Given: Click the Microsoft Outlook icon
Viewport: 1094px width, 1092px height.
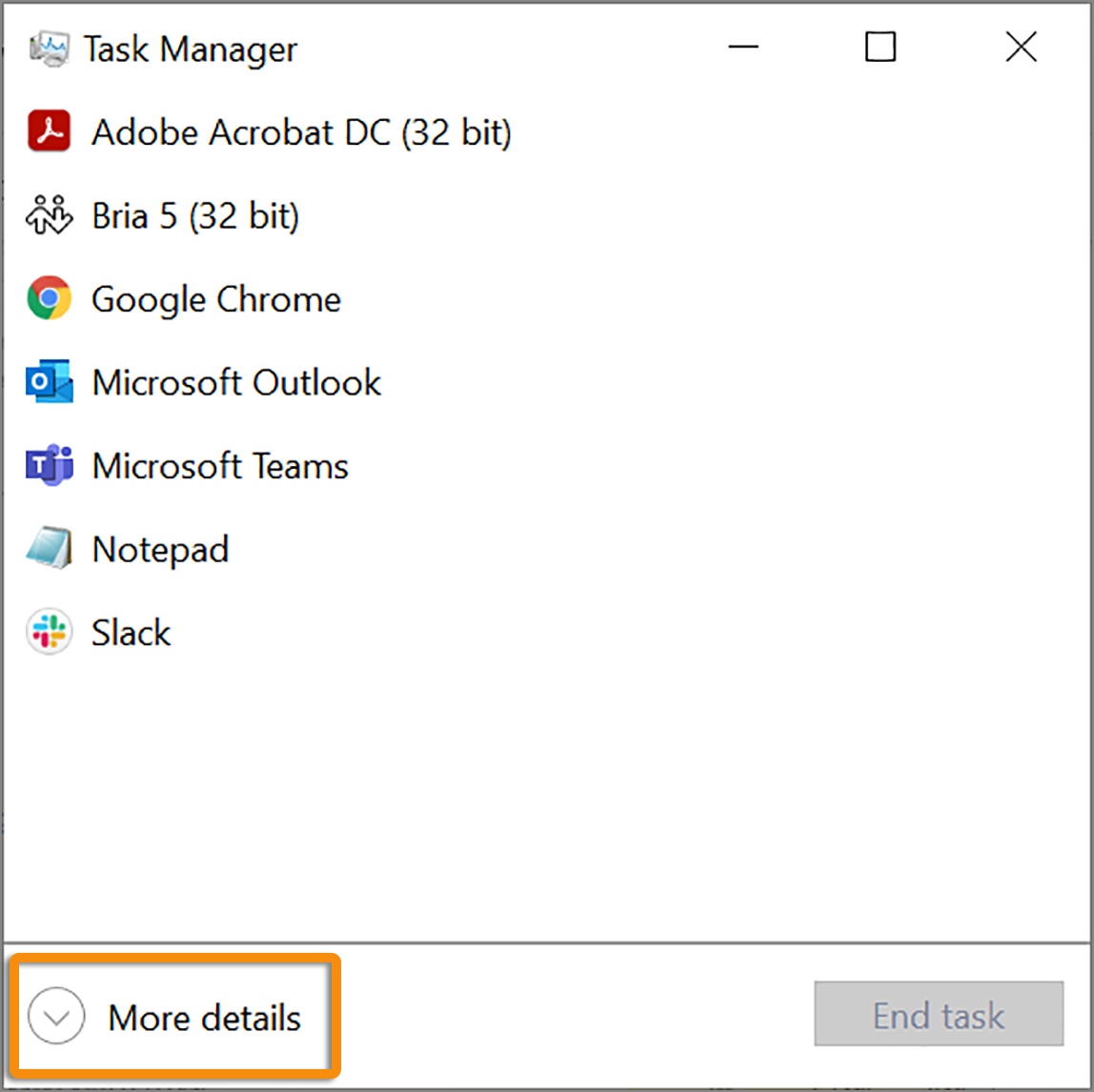Looking at the screenshot, I should click(x=49, y=382).
